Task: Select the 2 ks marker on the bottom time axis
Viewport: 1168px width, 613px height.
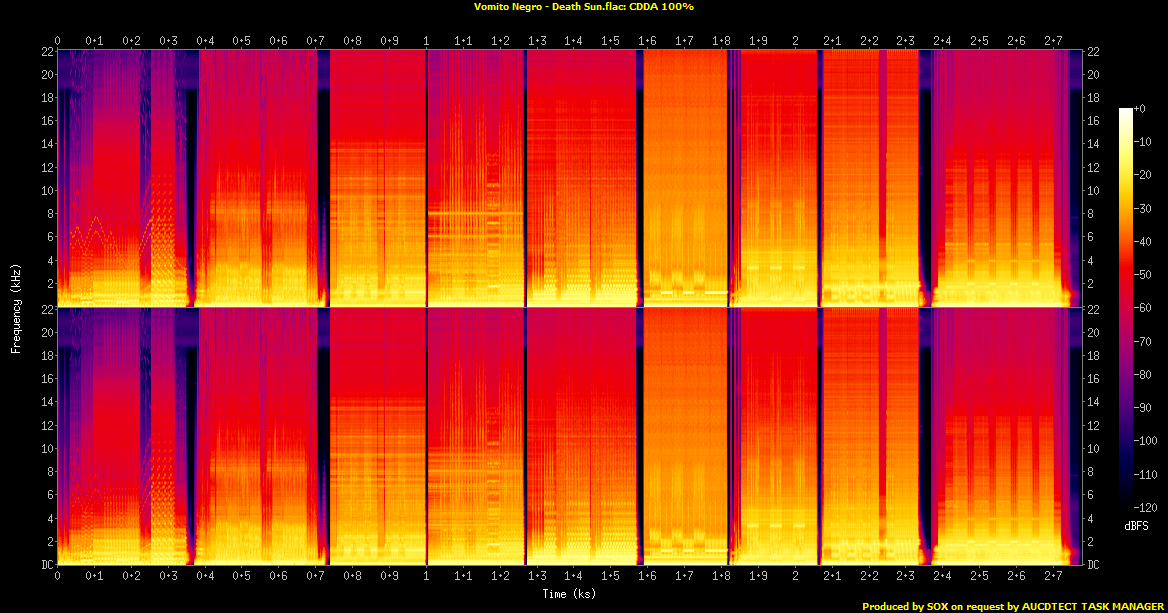Action: 795,577
